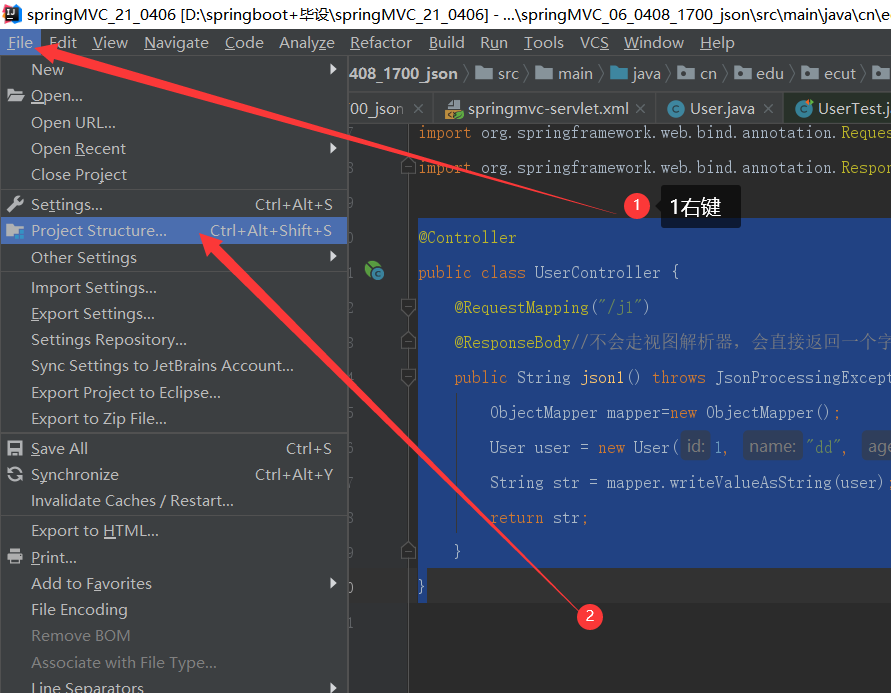The image size is (891, 693).
Task: Click the edu package icon in breadcrumb
Action: (743, 73)
